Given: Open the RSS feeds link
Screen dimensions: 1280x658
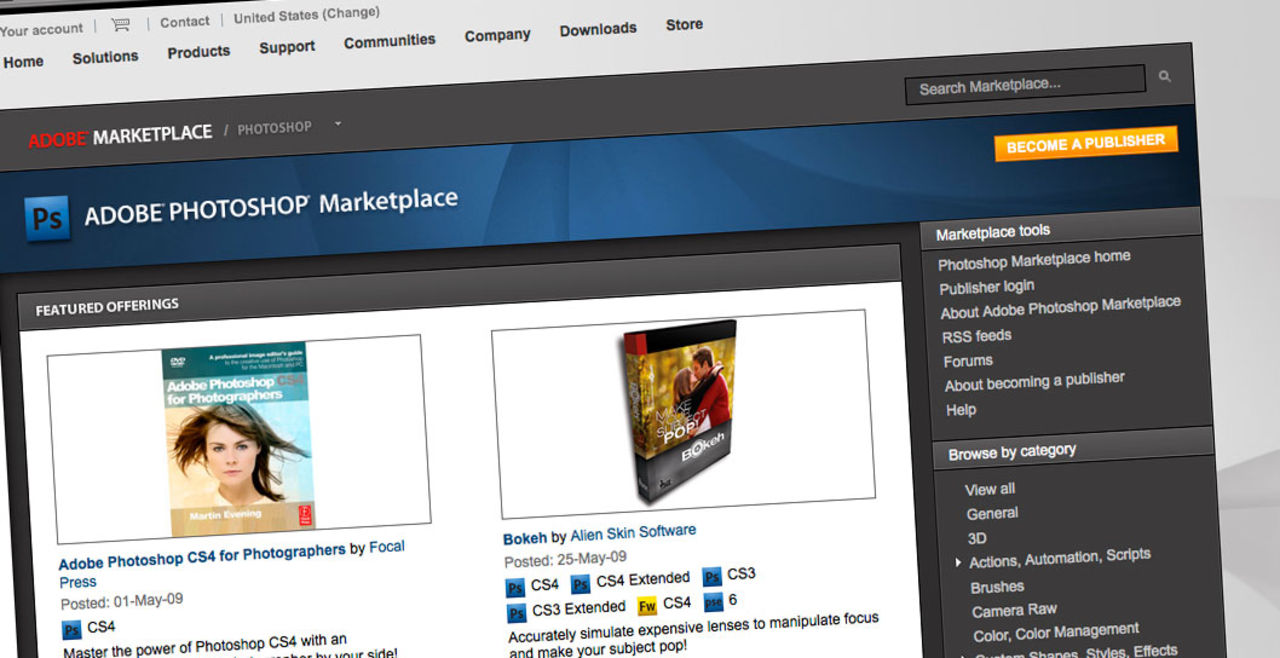Looking at the screenshot, I should point(977,336).
